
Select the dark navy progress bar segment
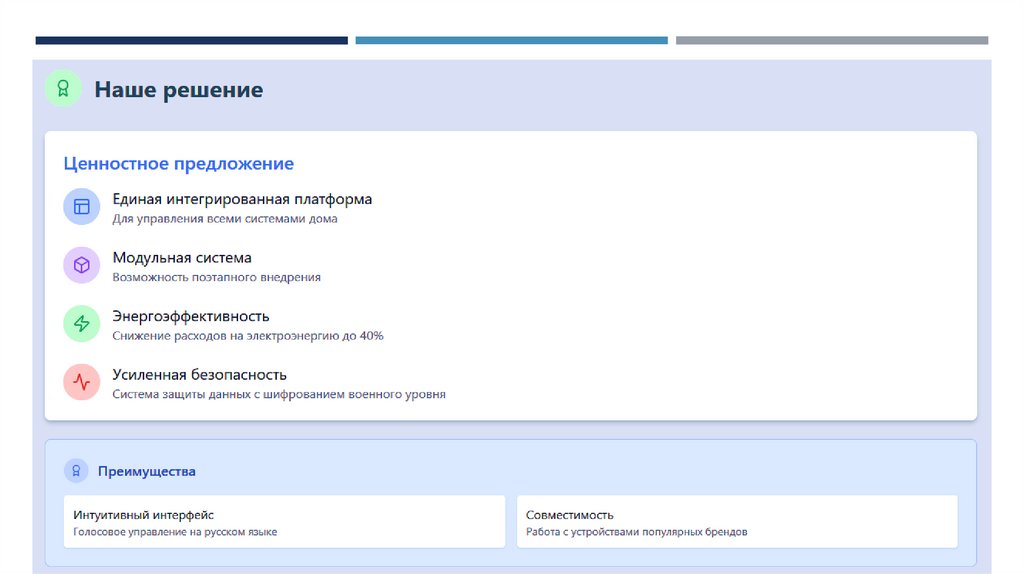(x=191, y=40)
